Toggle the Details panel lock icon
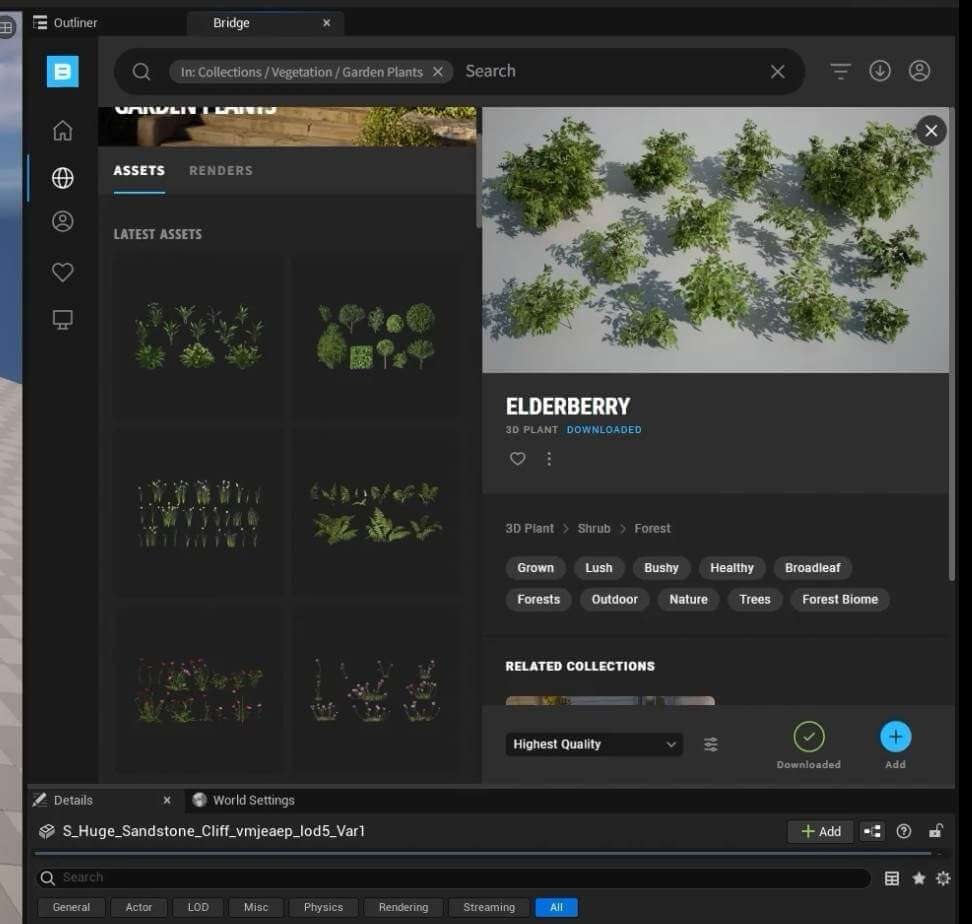Image resolution: width=972 pixels, height=924 pixels. (936, 831)
